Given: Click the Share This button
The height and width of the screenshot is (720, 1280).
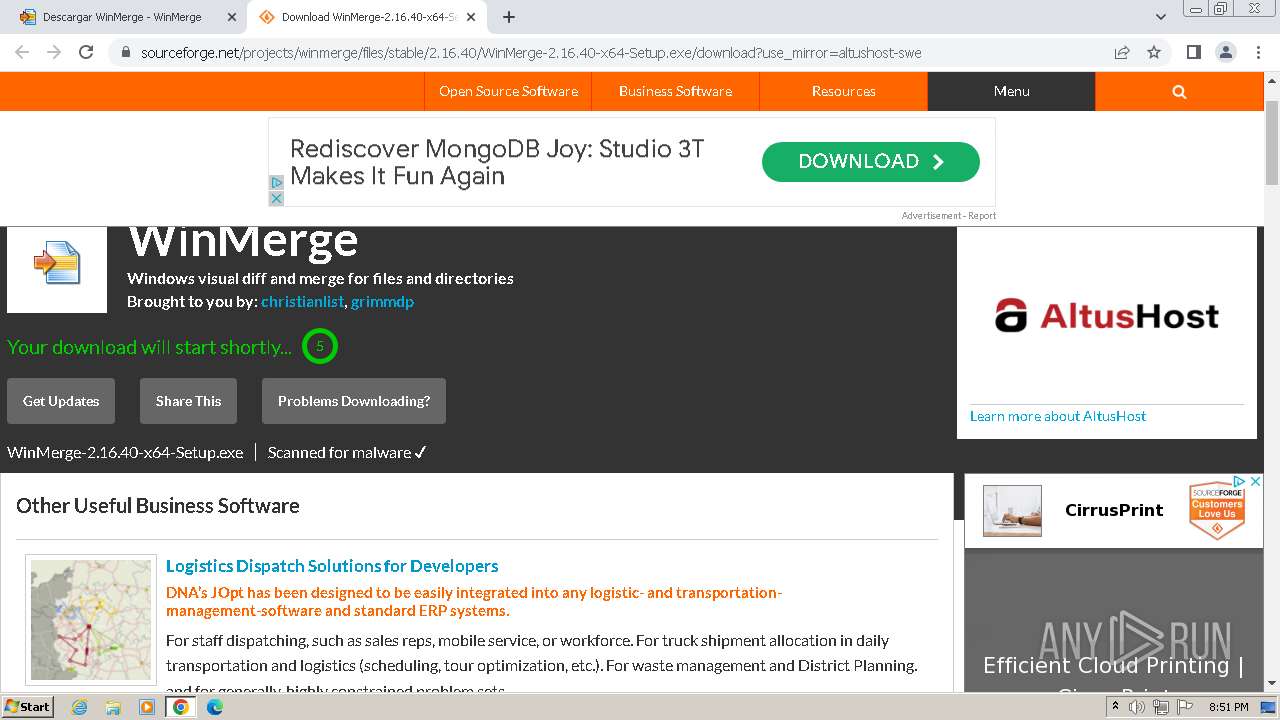Looking at the screenshot, I should pyautogui.click(x=188, y=401).
